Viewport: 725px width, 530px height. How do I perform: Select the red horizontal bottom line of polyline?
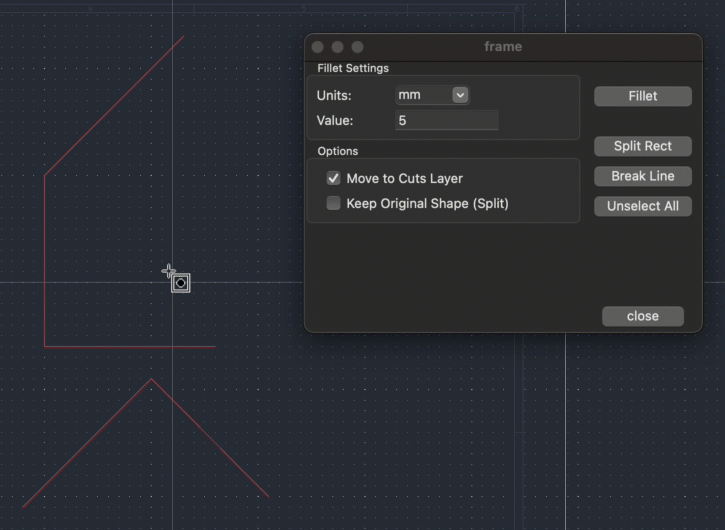pyautogui.click(x=130, y=347)
